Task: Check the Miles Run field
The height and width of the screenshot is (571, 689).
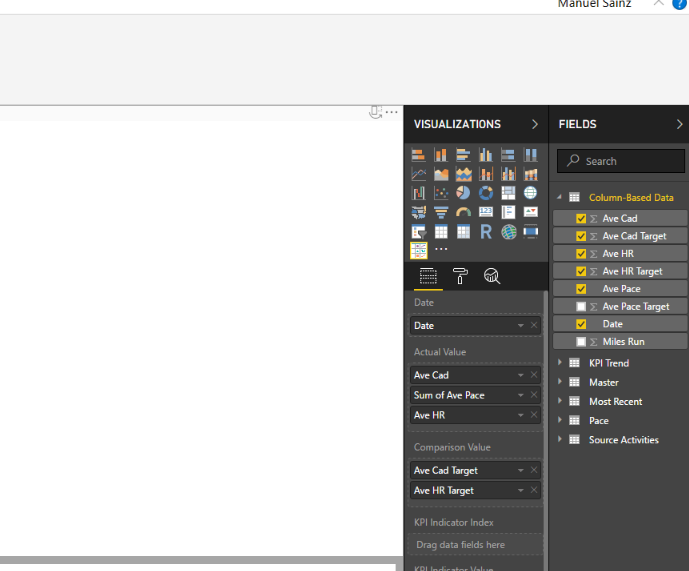Action: (581, 342)
